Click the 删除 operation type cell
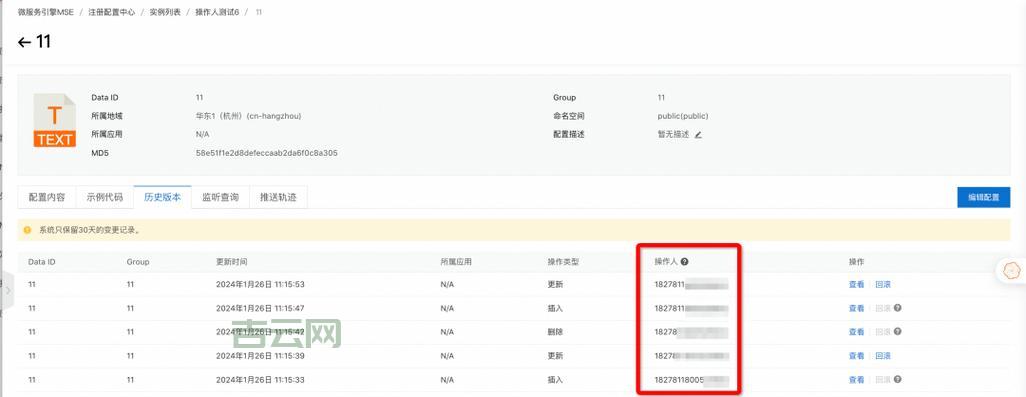The width and height of the screenshot is (1026, 397). pyautogui.click(x=556, y=332)
